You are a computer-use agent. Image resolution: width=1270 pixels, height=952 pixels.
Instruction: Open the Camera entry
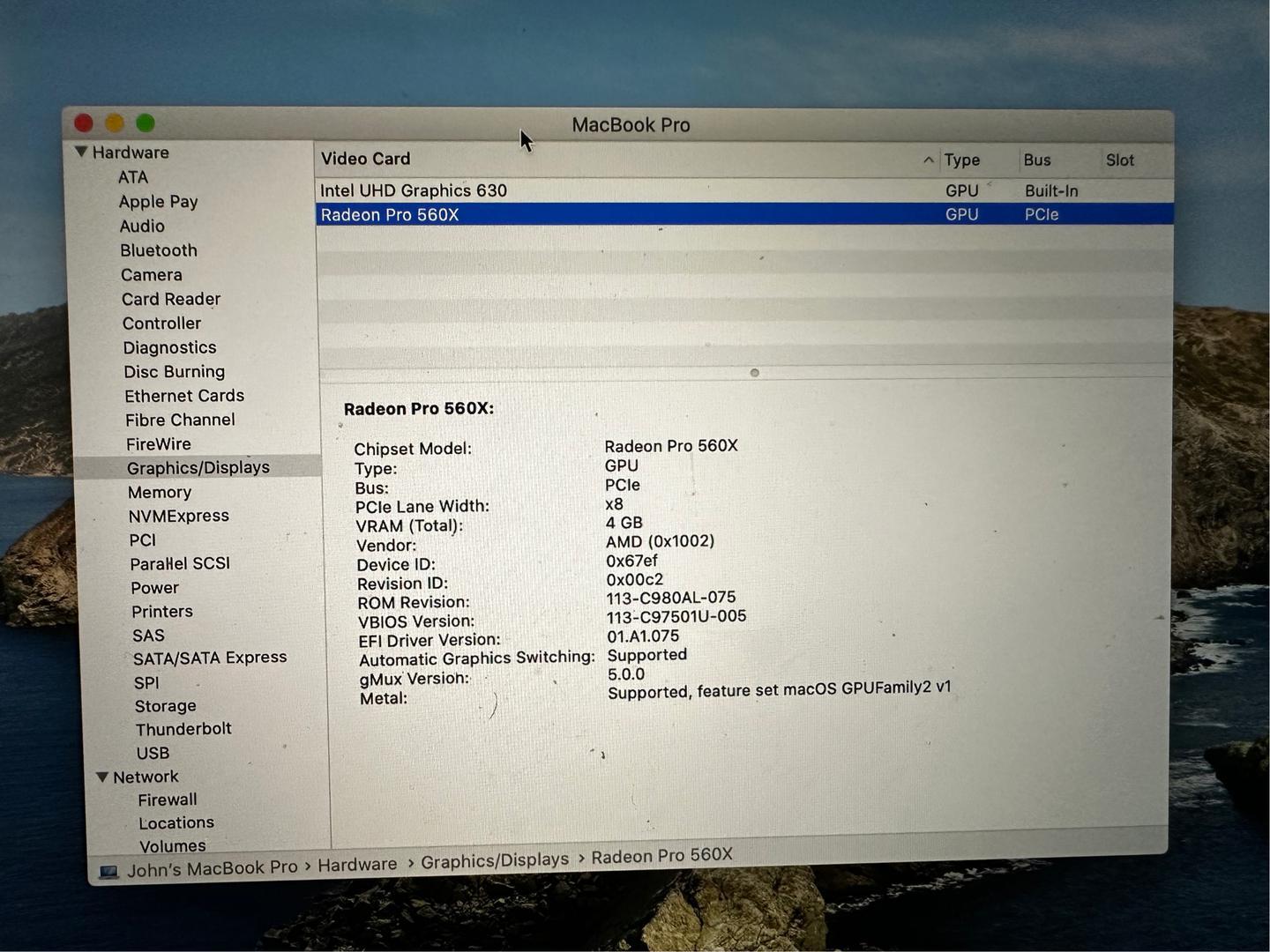pos(152,275)
